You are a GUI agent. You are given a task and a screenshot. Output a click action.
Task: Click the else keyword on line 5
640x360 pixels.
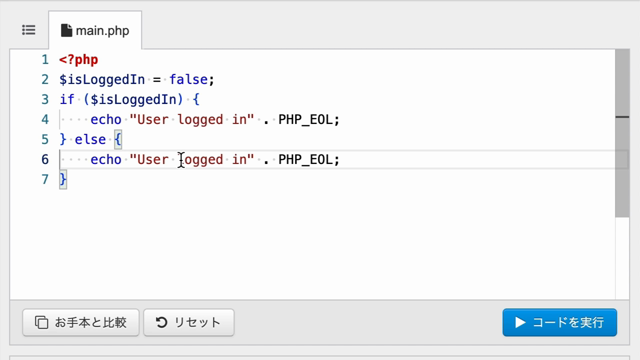pos(90,140)
